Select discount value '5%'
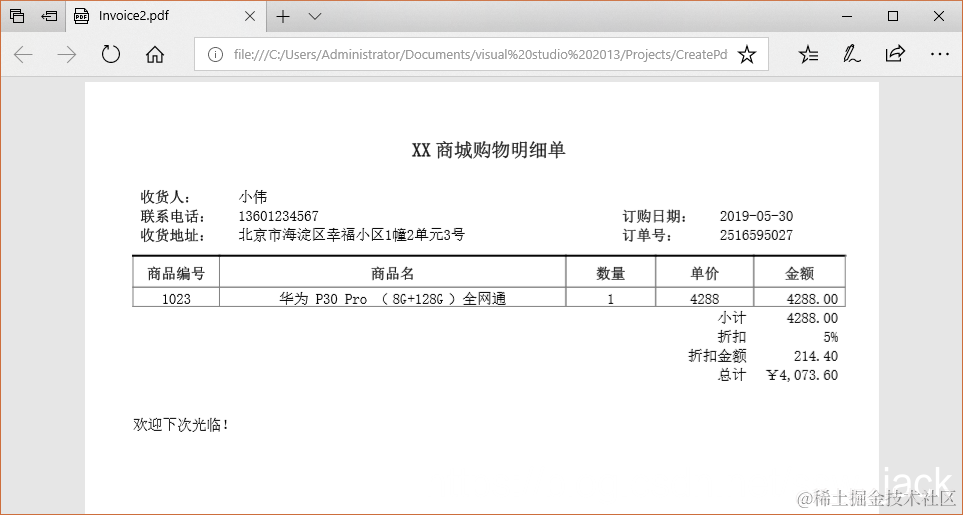The width and height of the screenshot is (963, 515). tap(830, 337)
